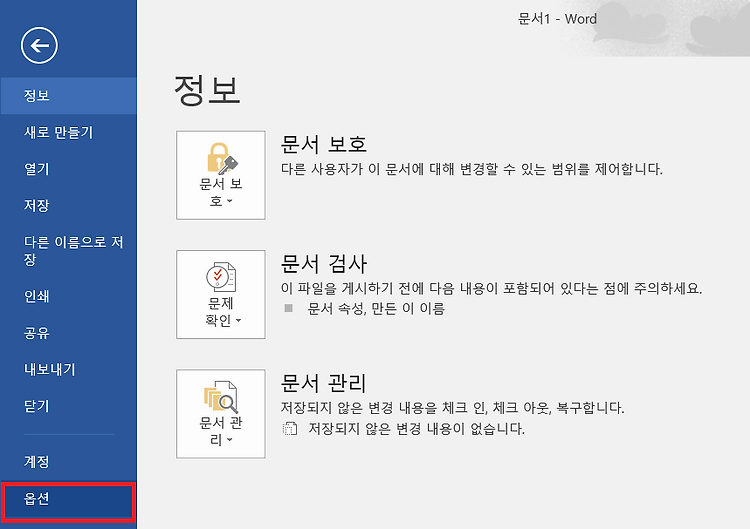Choose 저장 in the sidebar

[68, 206]
